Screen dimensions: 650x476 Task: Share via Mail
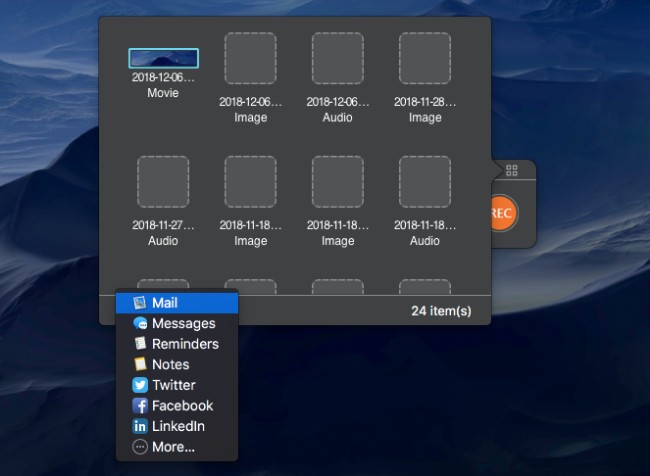point(177,303)
